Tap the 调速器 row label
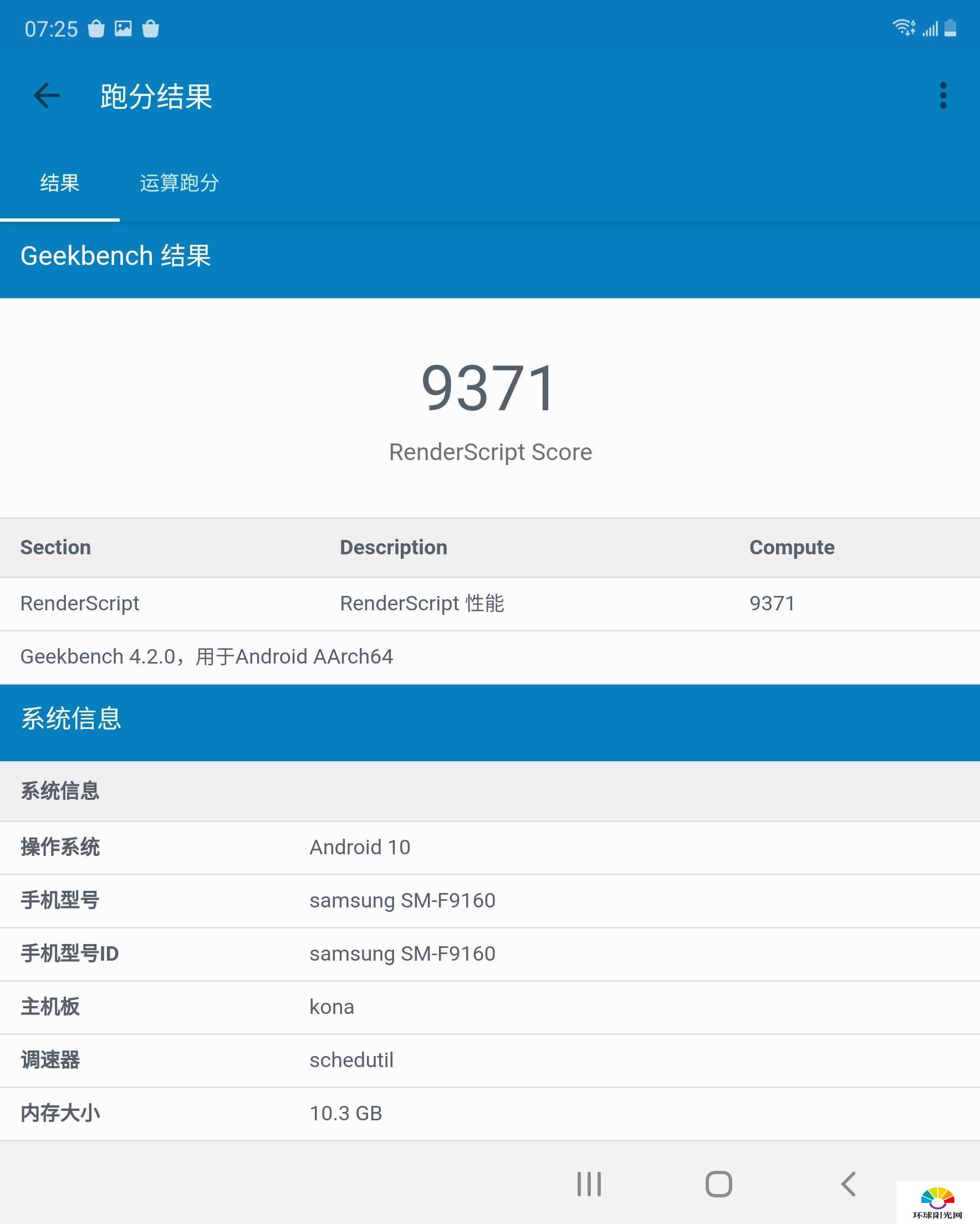Image resolution: width=980 pixels, height=1224 pixels. pos(50,1060)
